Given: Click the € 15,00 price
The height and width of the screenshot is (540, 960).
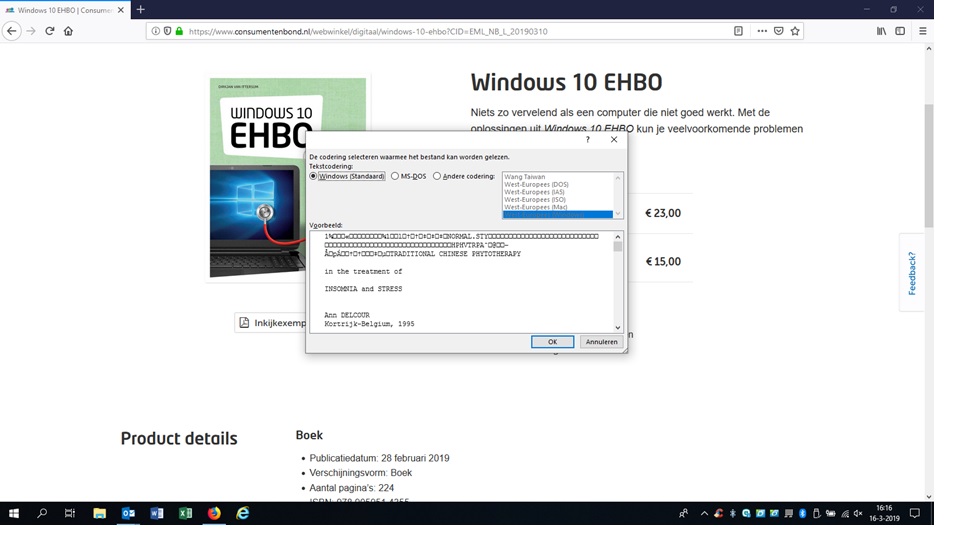Looking at the screenshot, I should click(663, 261).
